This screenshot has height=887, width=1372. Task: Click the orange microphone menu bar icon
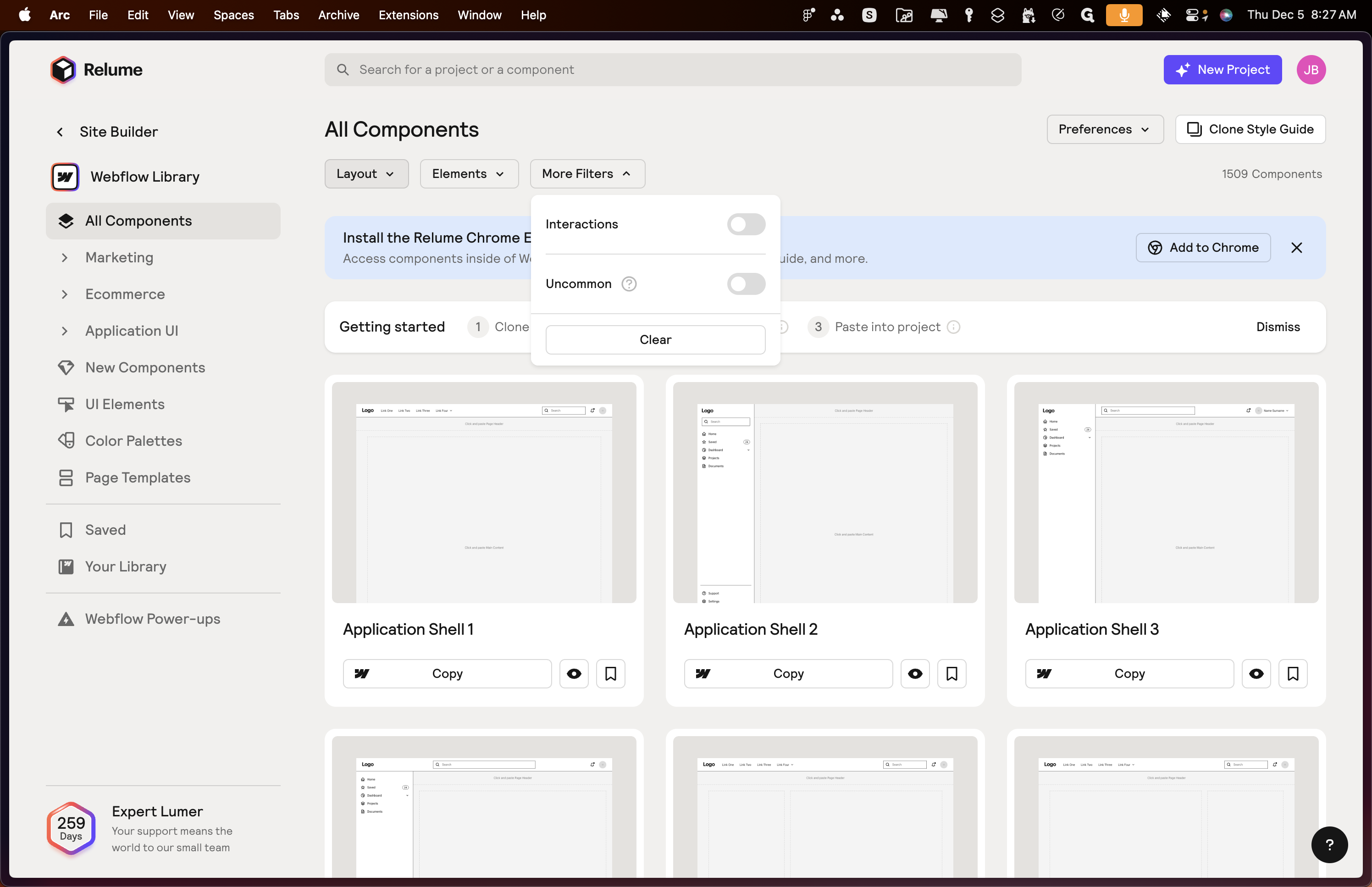[x=1123, y=15]
